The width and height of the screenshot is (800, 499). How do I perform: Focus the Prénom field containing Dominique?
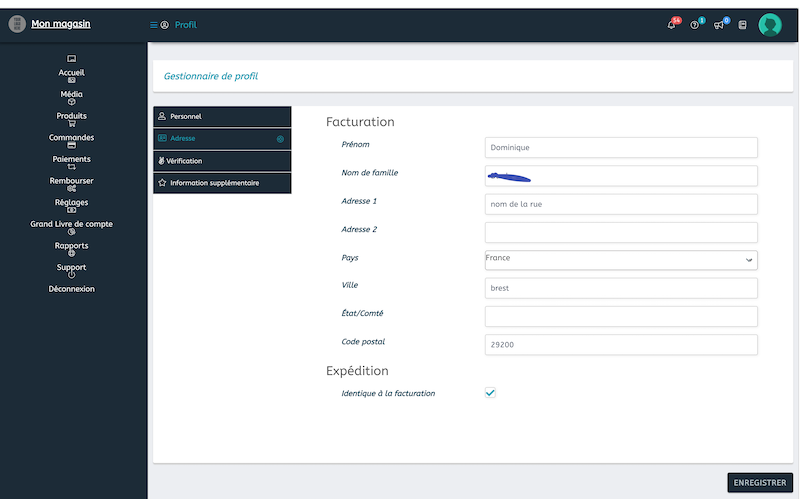click(x=621, y=147)
